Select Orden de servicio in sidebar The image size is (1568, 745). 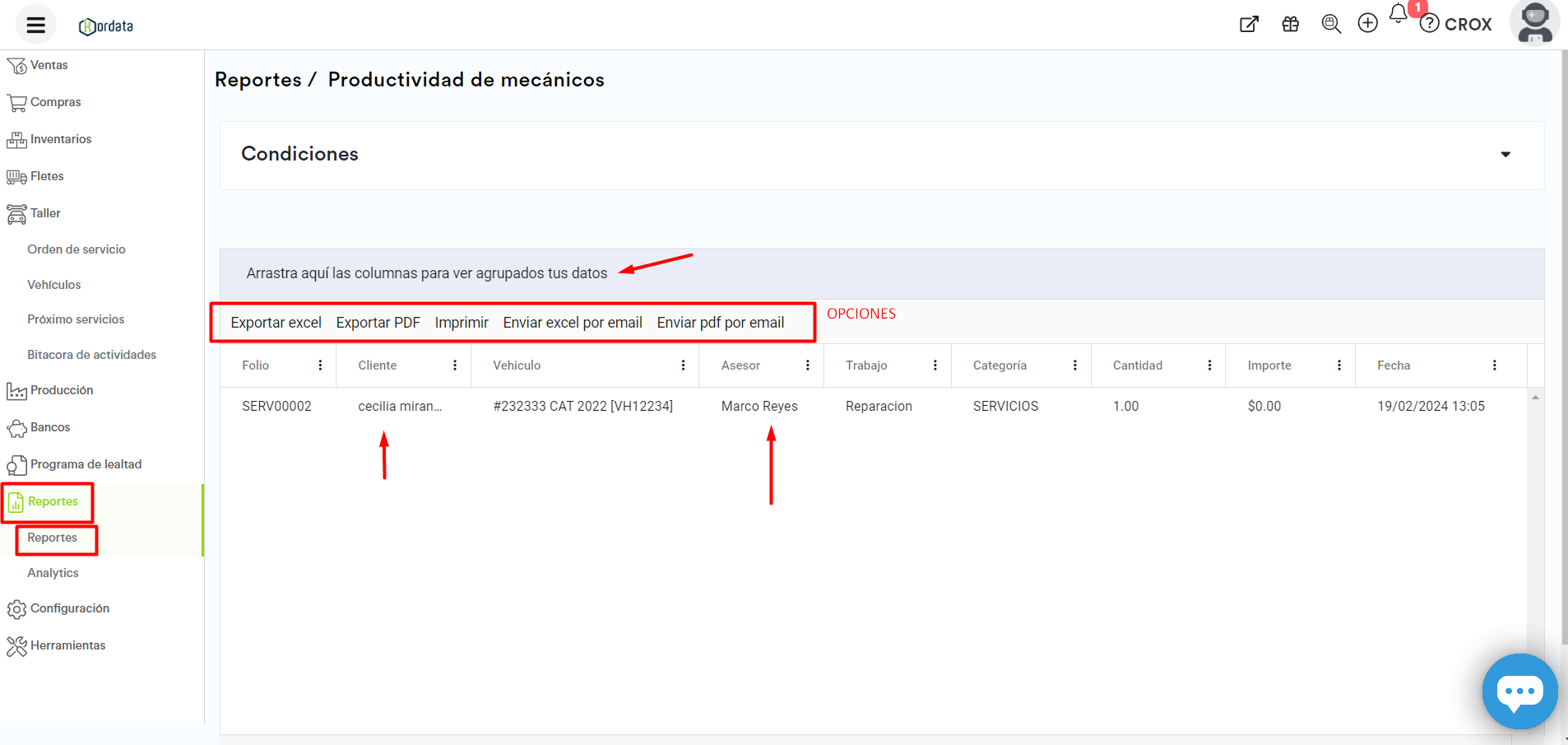tap(77, 249)
